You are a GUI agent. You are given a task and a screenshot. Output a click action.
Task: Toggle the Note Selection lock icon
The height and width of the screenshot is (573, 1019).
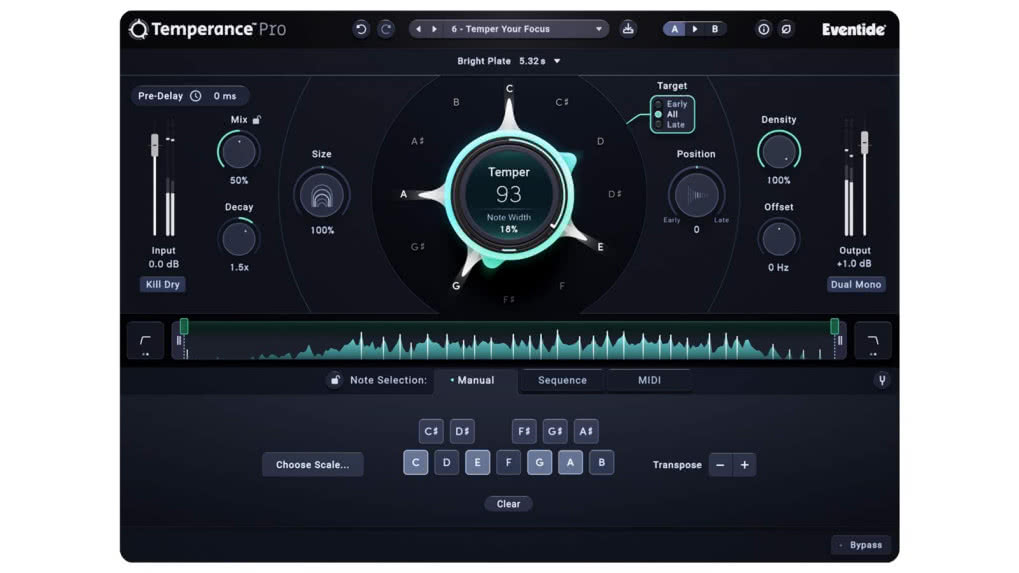335,380
